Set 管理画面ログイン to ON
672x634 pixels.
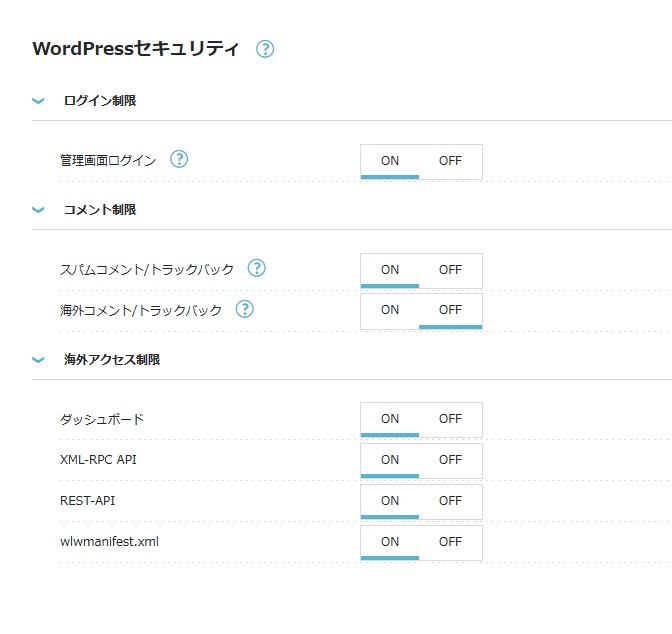(390, 160)
